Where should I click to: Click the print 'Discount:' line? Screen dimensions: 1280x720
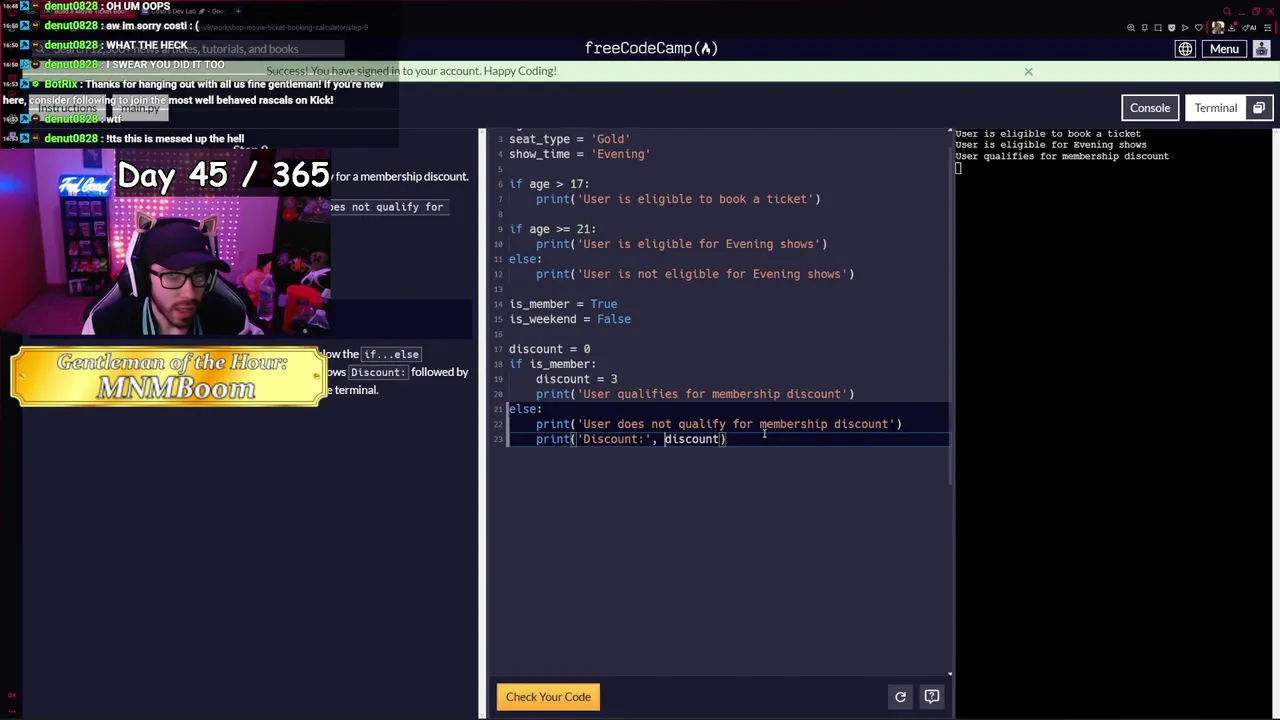click(630, 439)
